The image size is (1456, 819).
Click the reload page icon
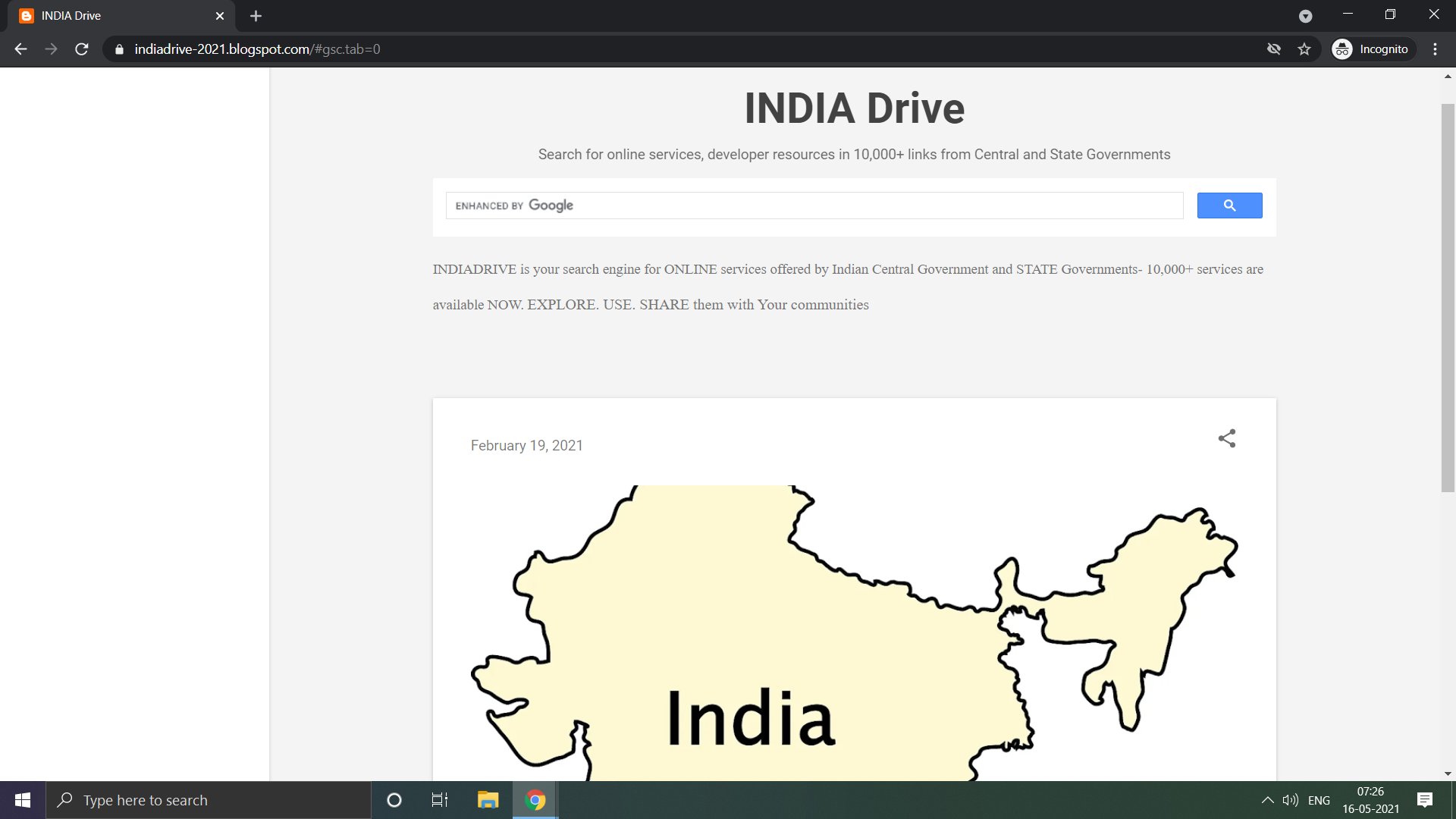tap(81, 49)
